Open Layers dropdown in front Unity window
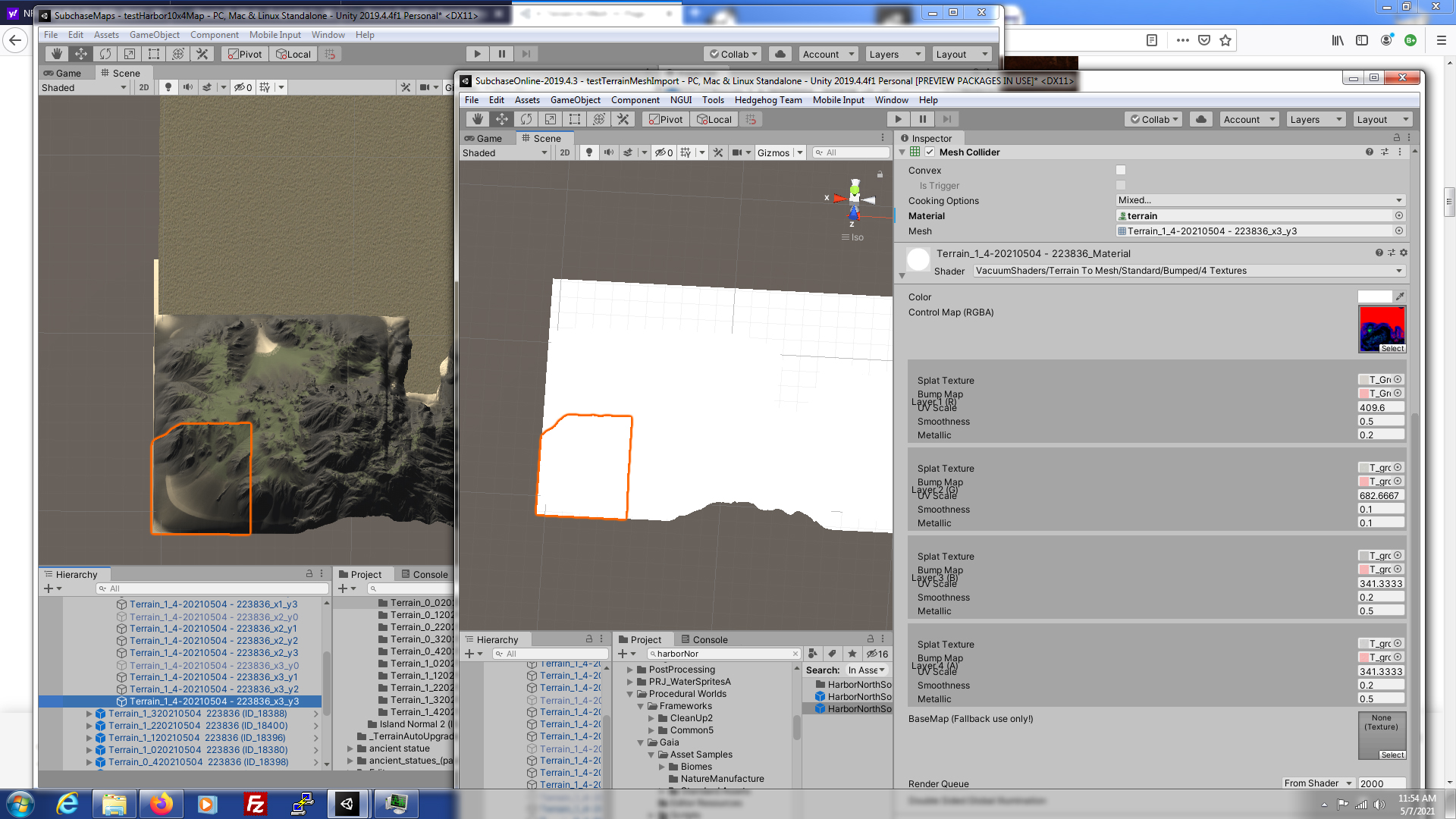This screenshot has height=819, width=1456. pyautogui.click(x=1315, y=119)
